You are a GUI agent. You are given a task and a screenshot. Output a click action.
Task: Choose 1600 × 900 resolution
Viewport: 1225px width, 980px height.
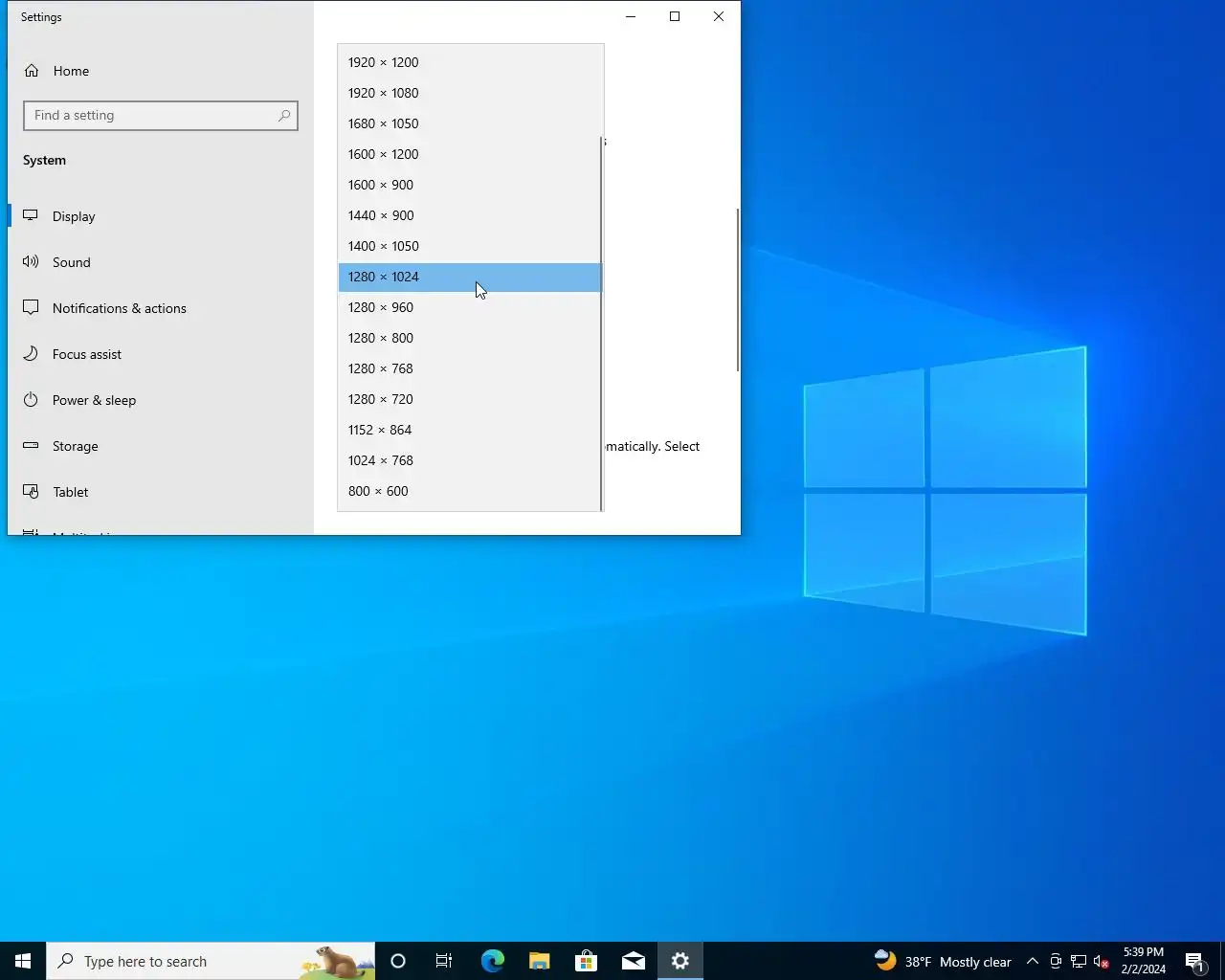click(x=469, y=185)
